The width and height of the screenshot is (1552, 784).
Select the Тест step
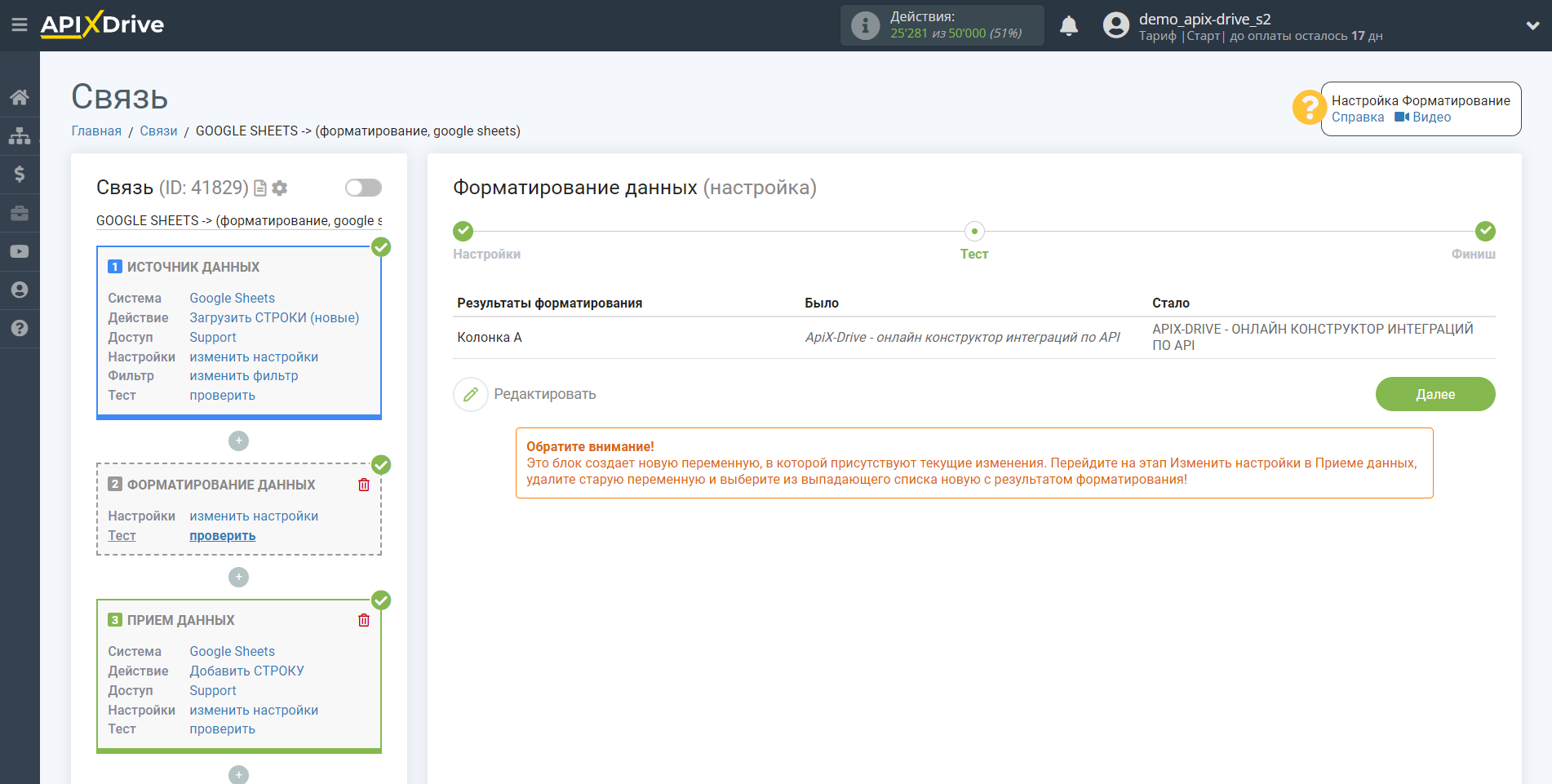974,232
